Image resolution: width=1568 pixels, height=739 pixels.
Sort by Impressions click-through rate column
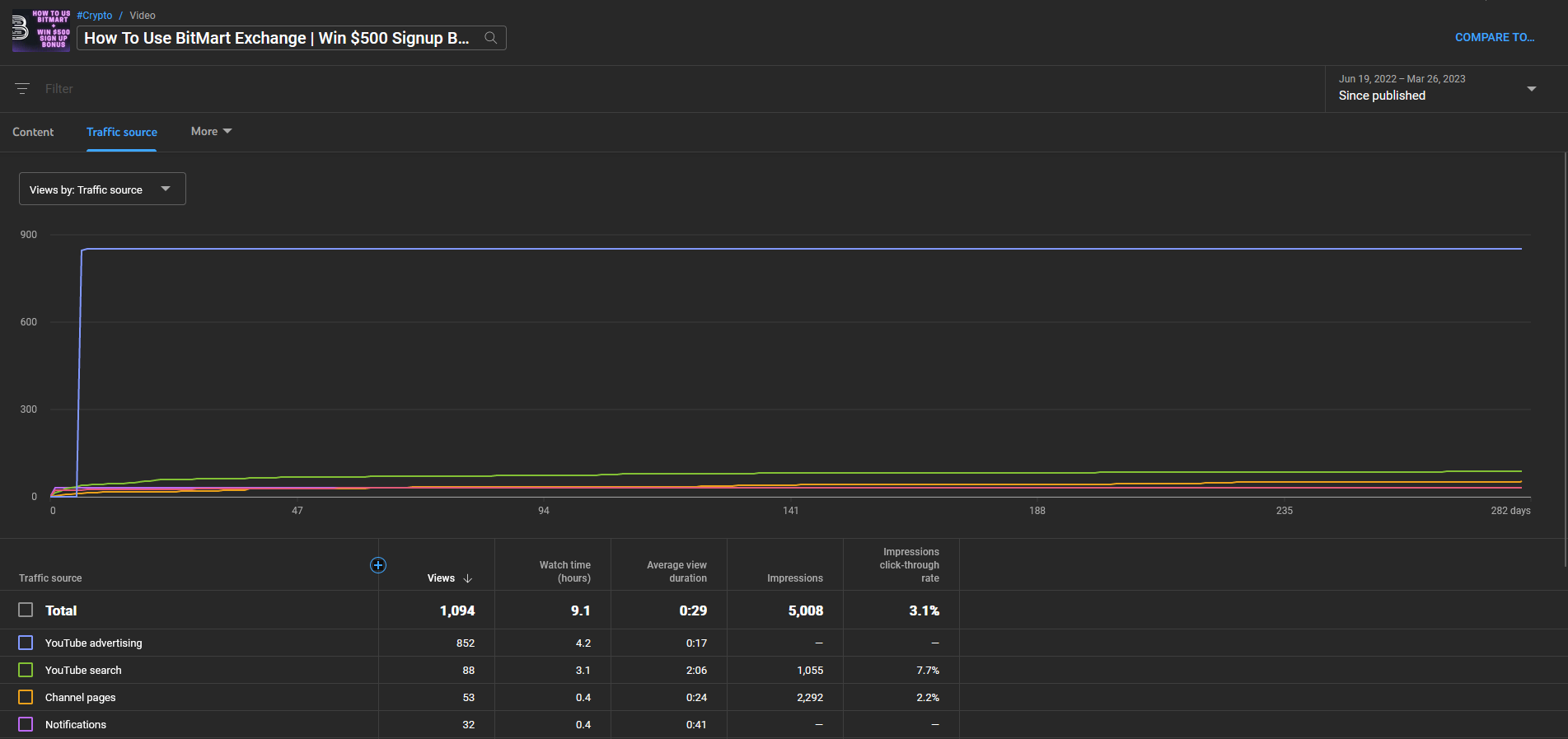[910, 565]
